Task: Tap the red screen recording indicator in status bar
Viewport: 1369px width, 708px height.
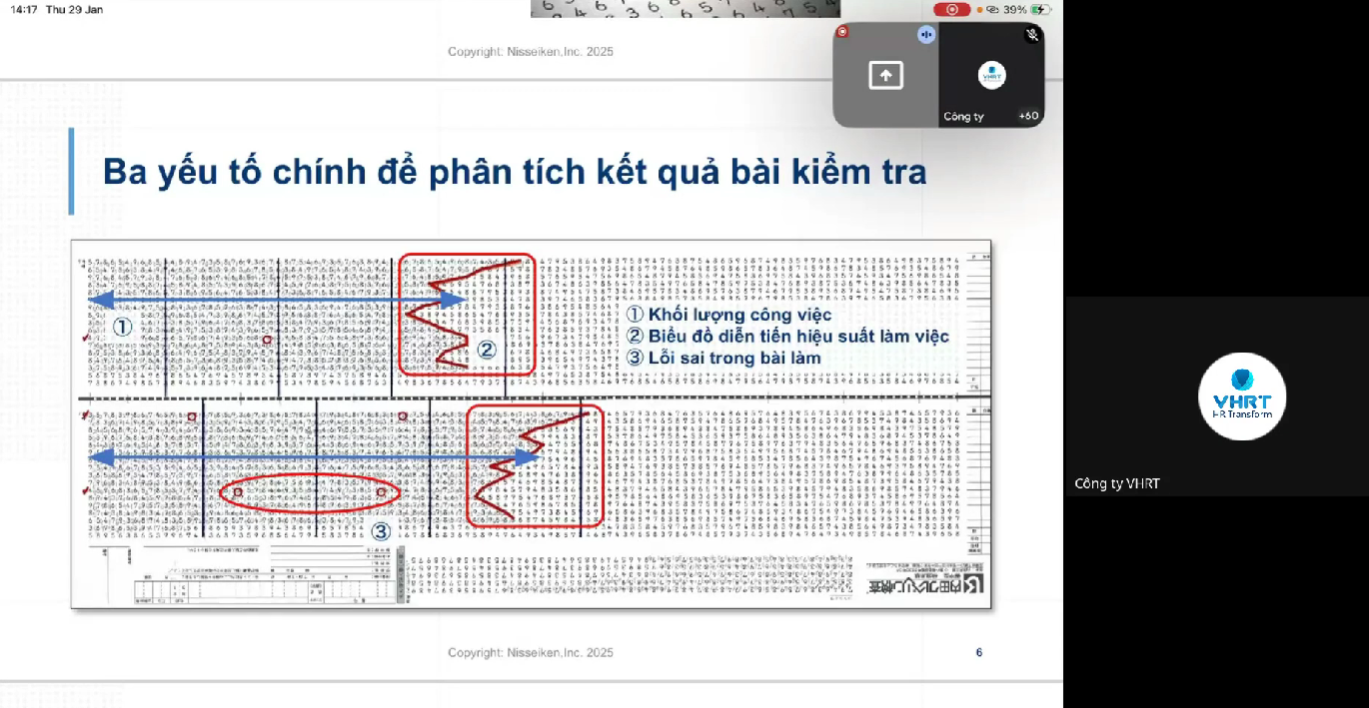Action: click(x=951, y=9)
